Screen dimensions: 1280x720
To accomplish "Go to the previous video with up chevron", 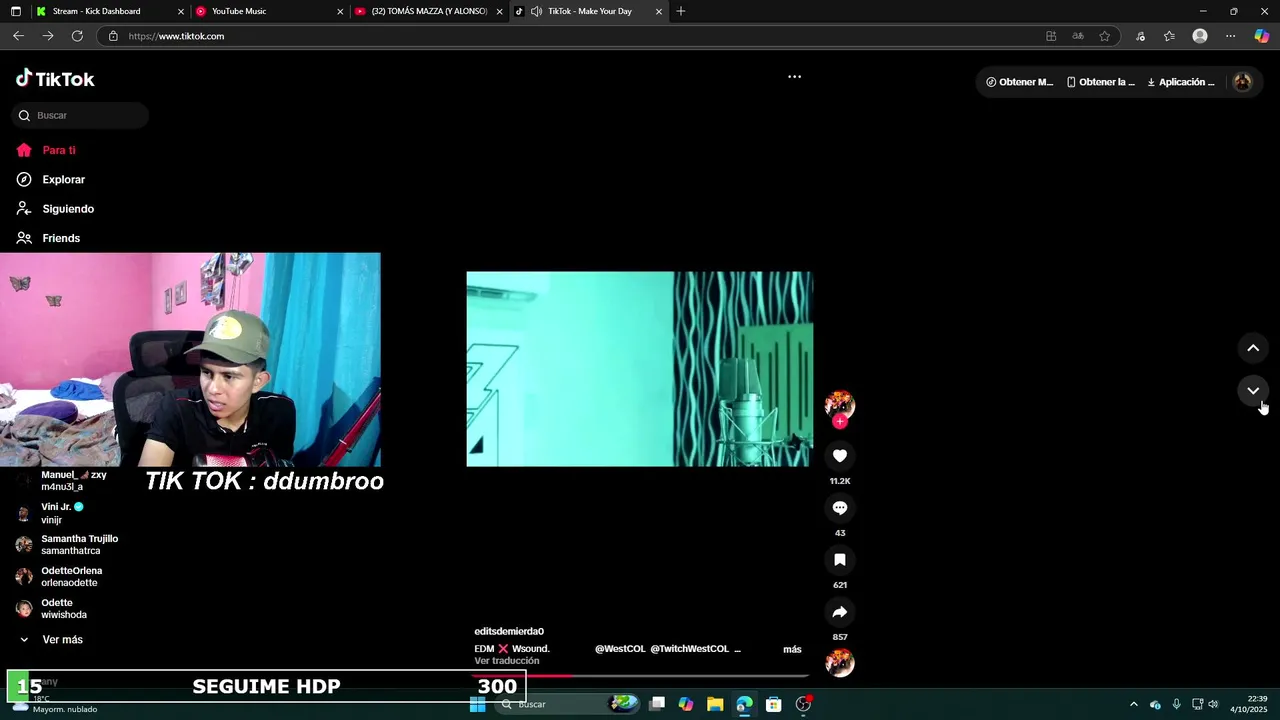I will click(1253, 348).
